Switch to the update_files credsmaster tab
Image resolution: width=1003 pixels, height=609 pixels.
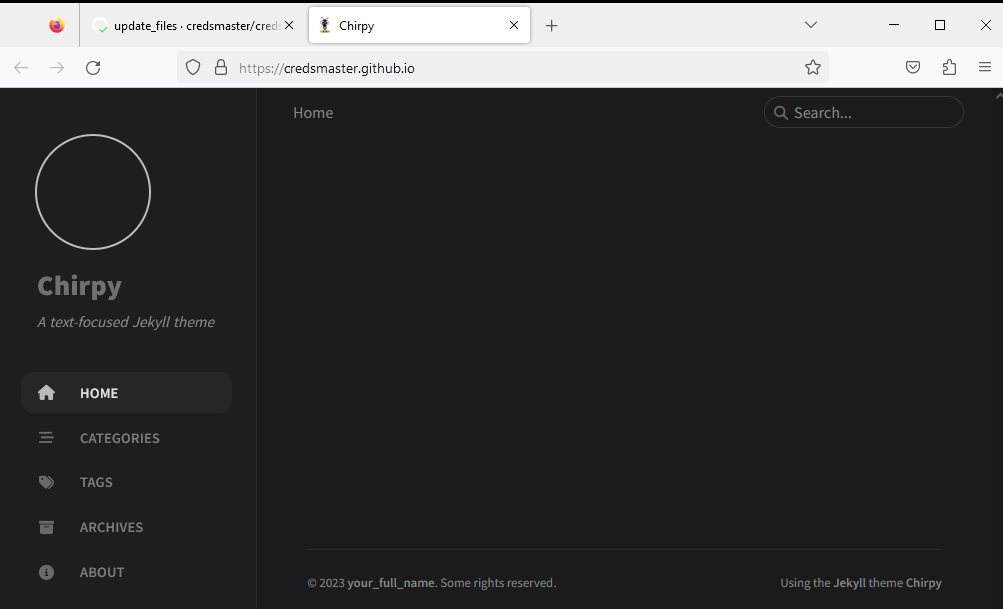click(x=185, y=26)
